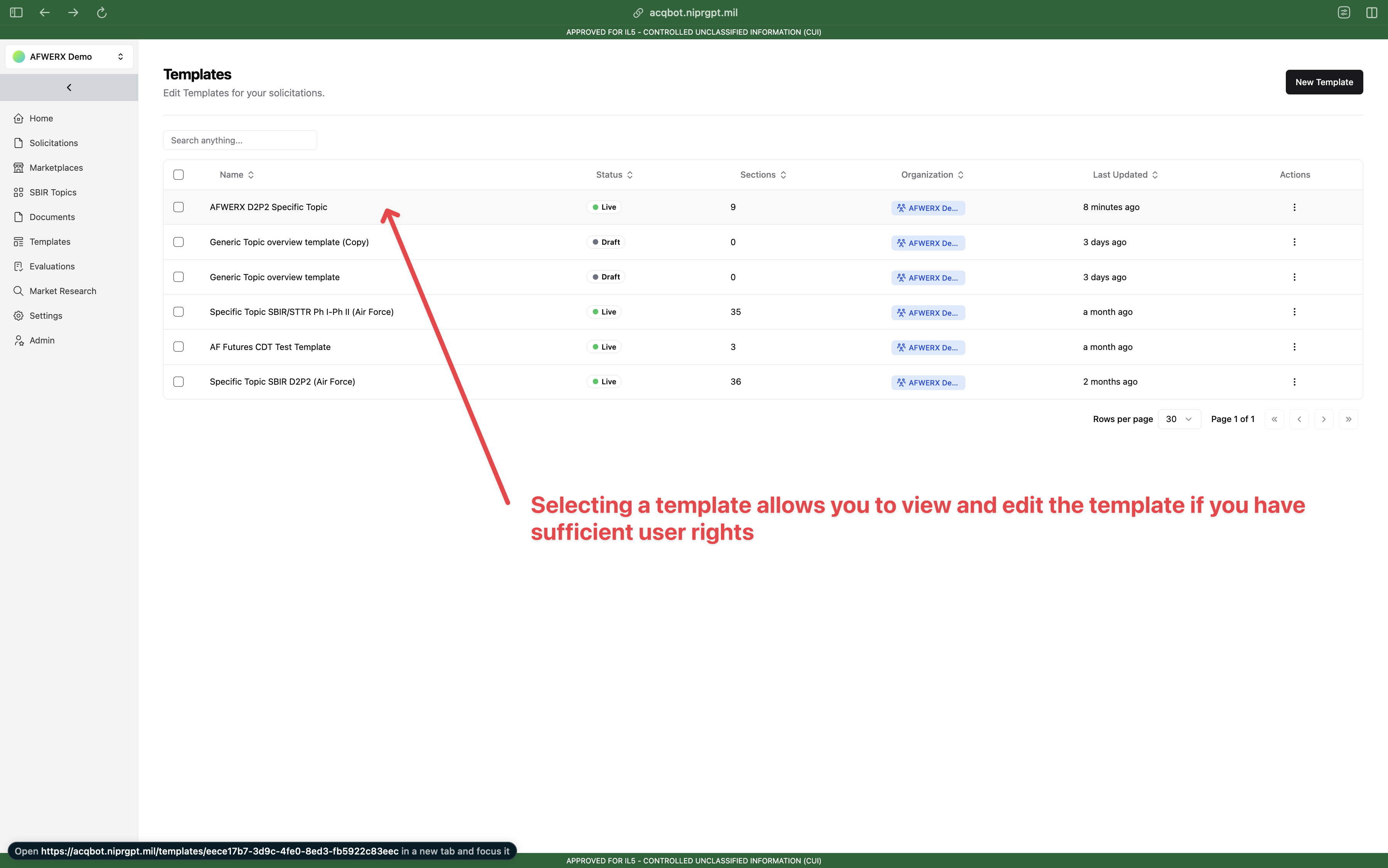This screenshot has height=868, width=1388.
Task: Go forward with the browser forward arrow
Action: (73, 13)
